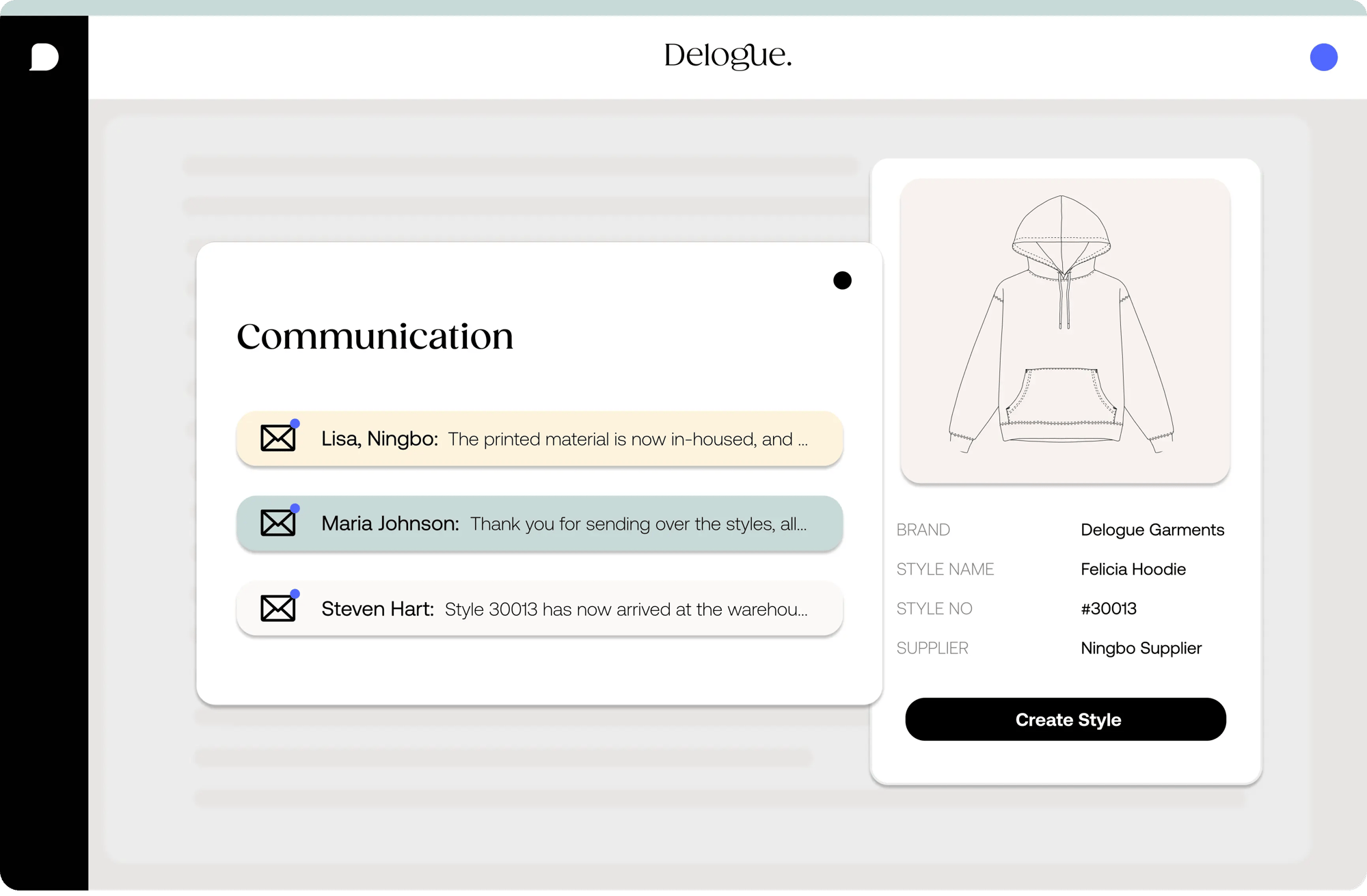
Task: Open the message from Lisa, Ningbo
Action: 564,439
